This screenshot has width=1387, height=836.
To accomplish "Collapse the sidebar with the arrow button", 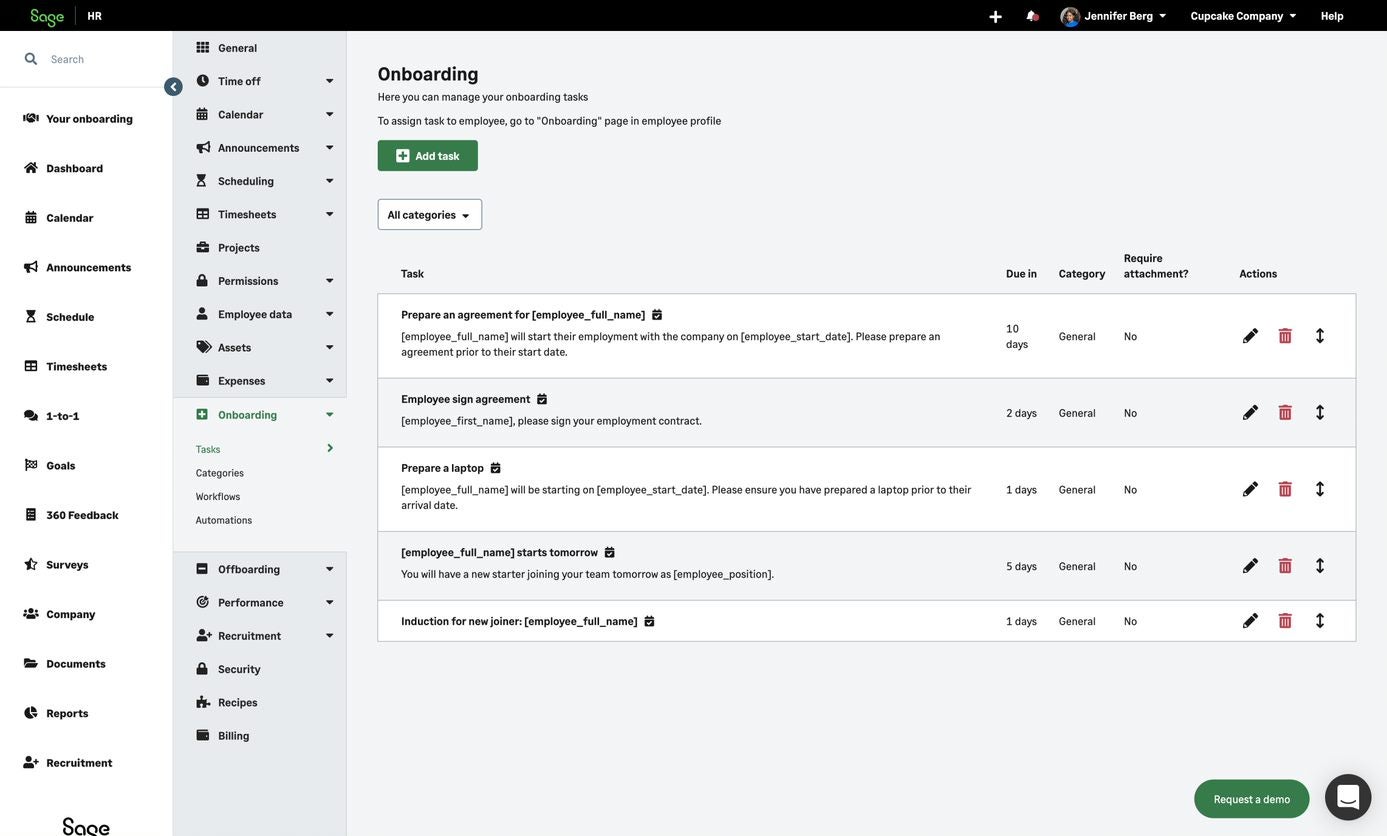I will (x=173, y=87).
